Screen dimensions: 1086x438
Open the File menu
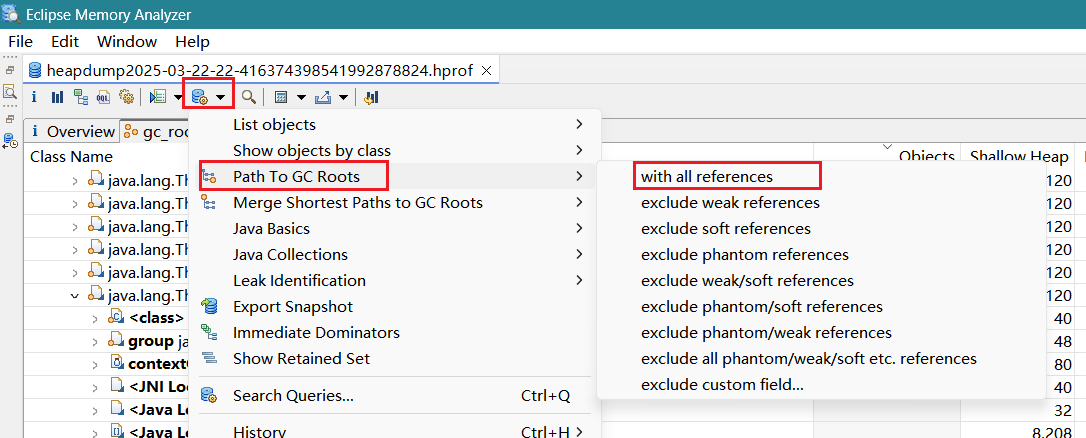tap(20, 42)
